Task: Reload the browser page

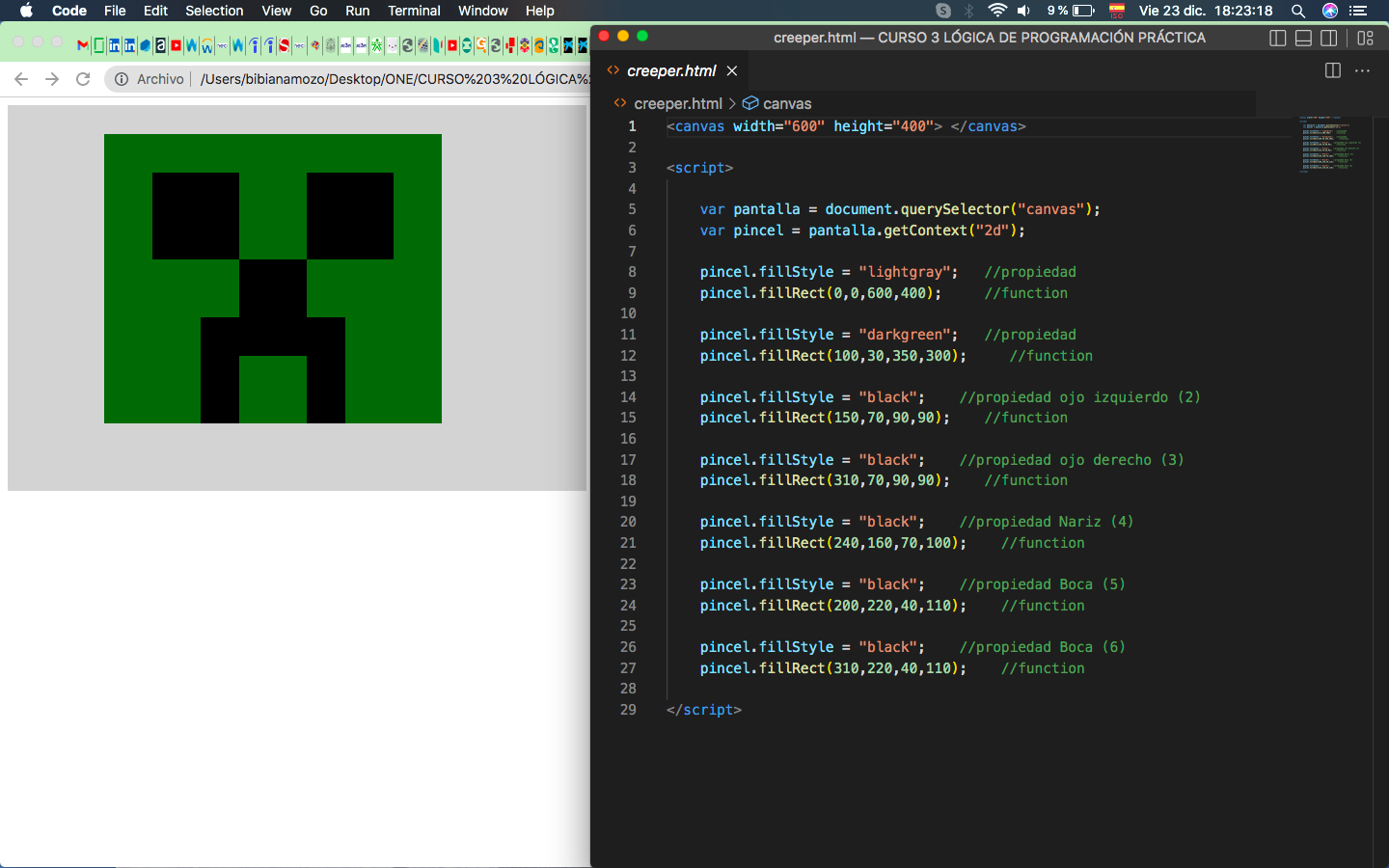Action: coord(83,79)
